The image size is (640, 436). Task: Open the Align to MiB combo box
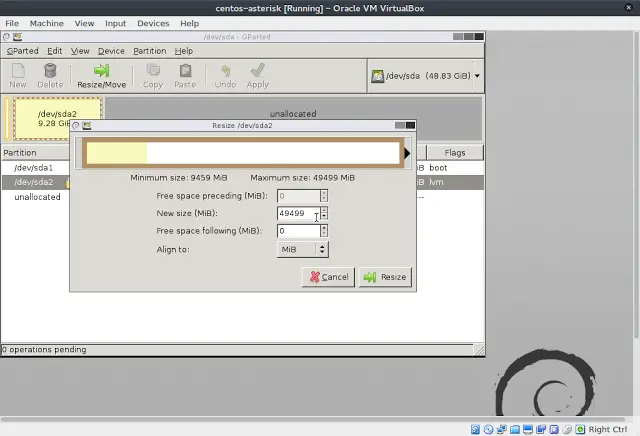point(302,249)
